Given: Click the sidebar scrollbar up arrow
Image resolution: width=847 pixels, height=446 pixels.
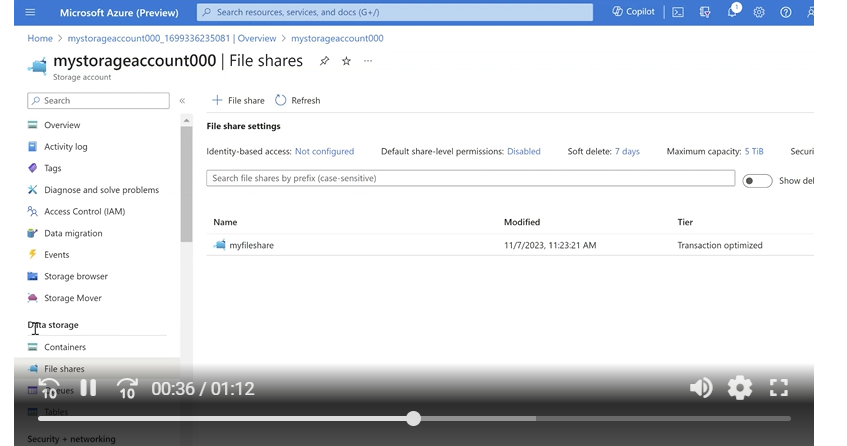Looking at the screenshot, I should 186,120.
